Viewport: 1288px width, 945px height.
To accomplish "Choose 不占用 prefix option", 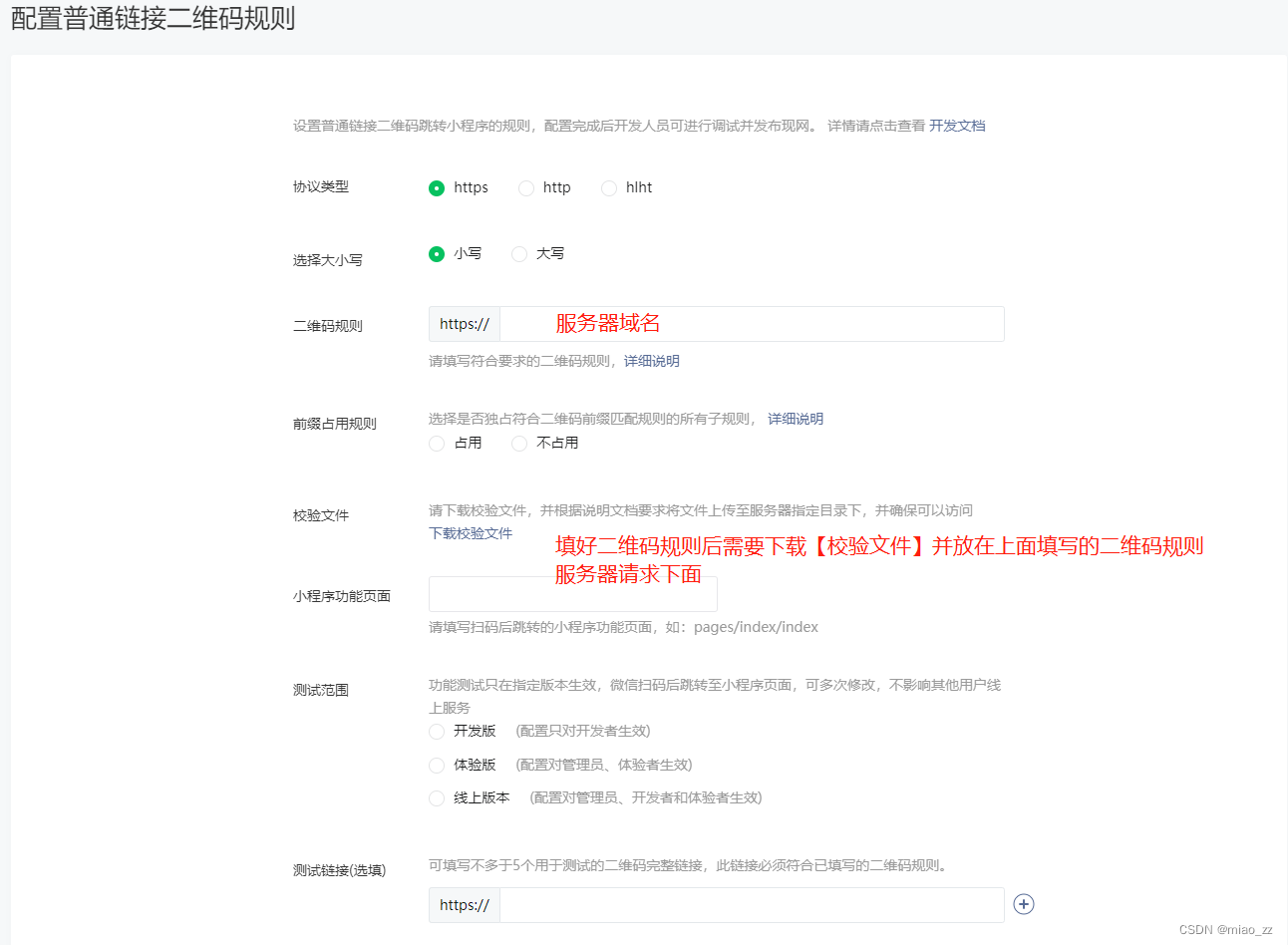I will click(x=519, y=444).
